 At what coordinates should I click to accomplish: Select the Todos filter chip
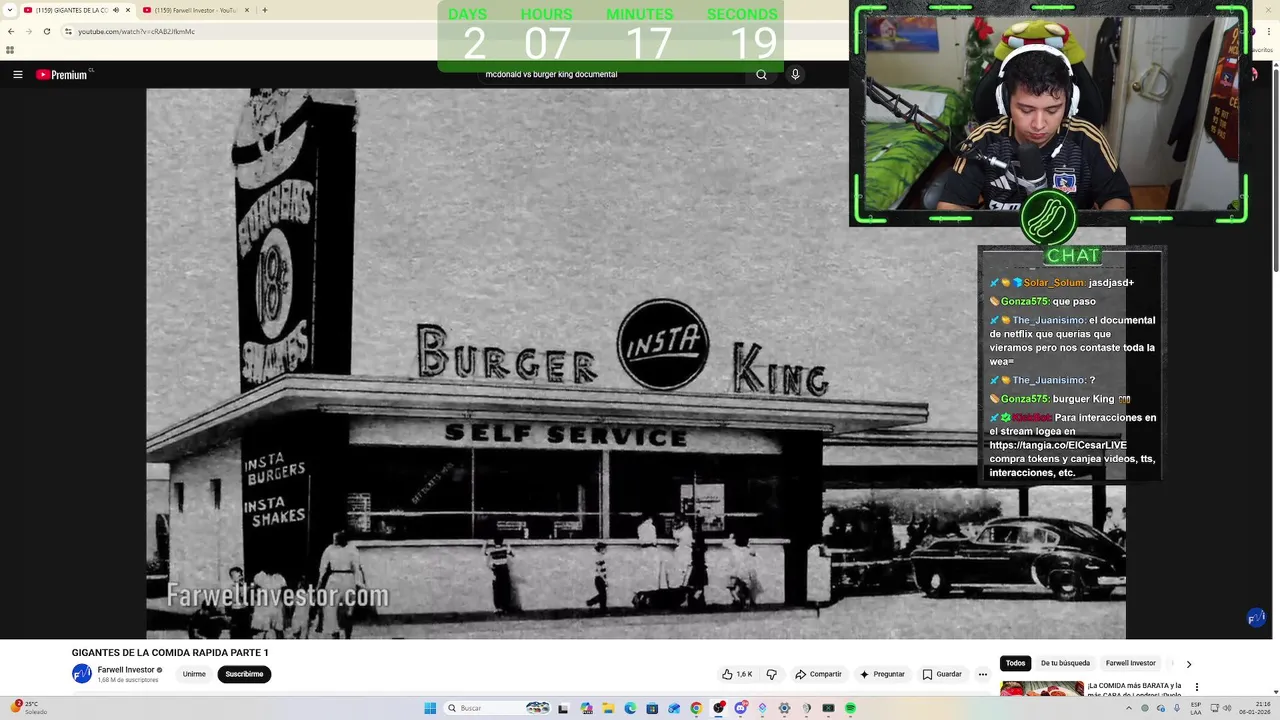coord(1015,663)
